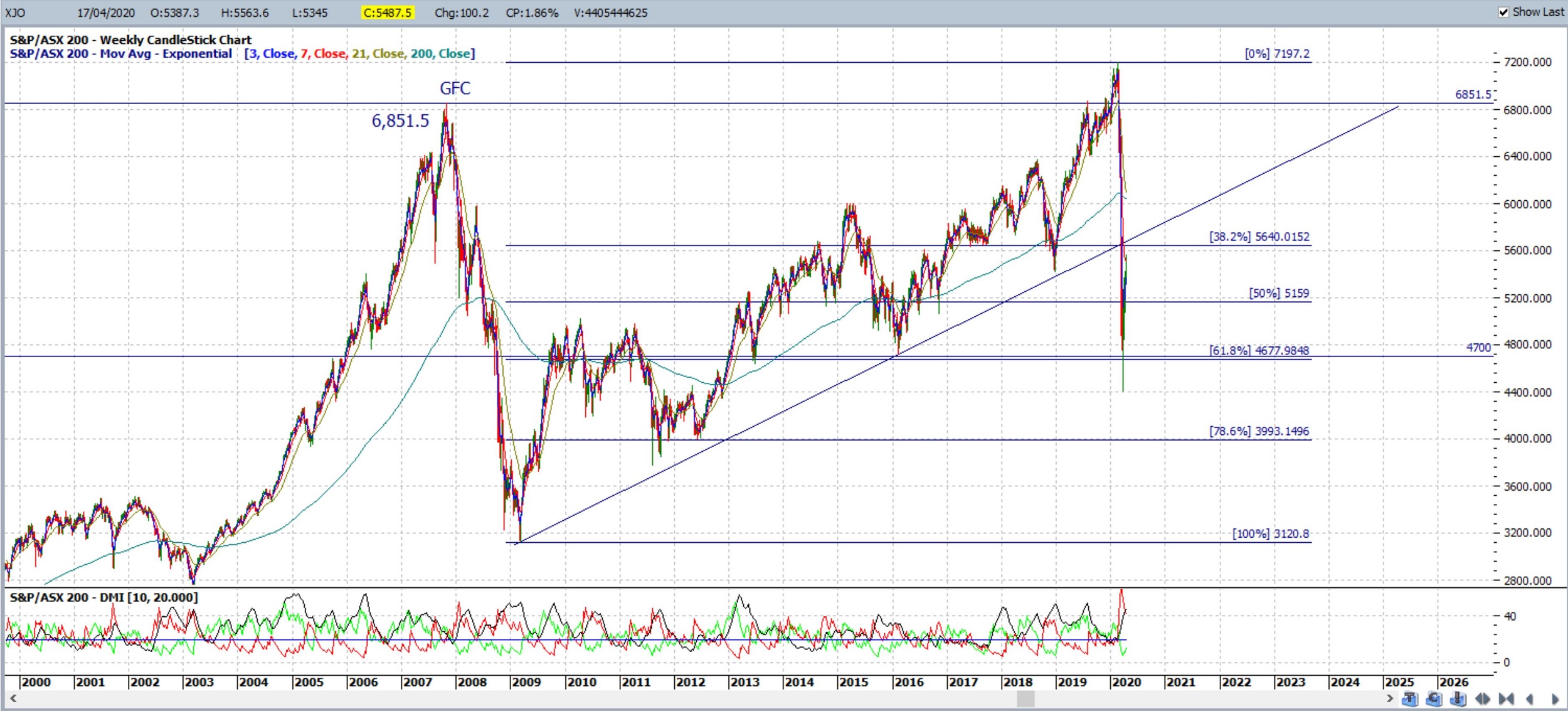Click the teal '200, Close' moving average legend
Image resolution: width=1568 pixels, height=711 pixels.
(440, 54)
